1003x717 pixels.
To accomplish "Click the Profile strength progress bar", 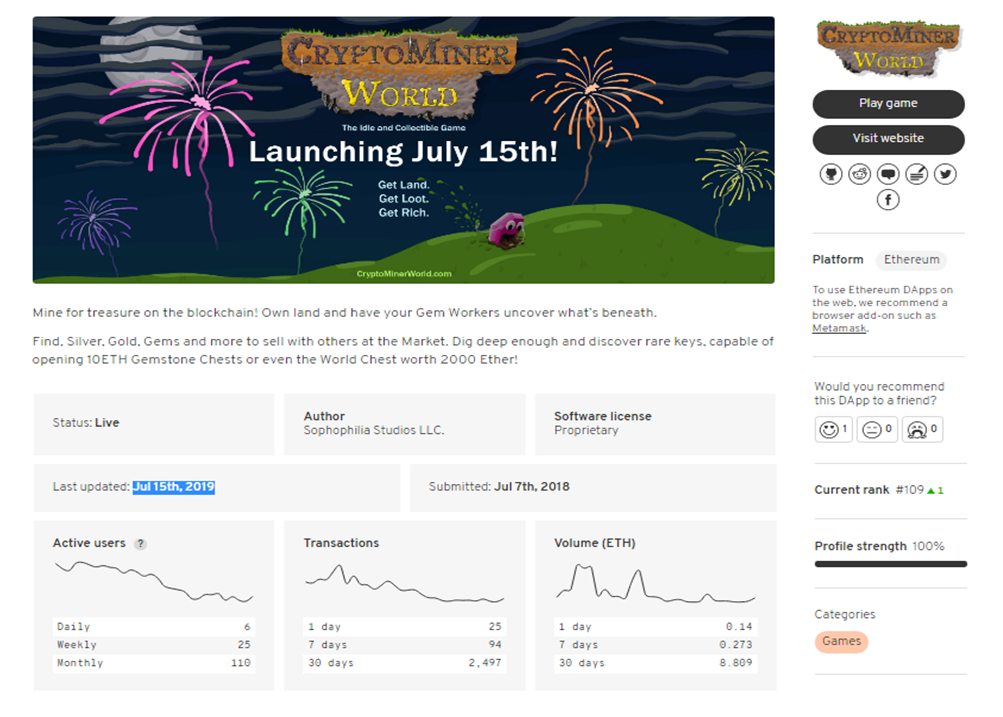I will (890, 564).
